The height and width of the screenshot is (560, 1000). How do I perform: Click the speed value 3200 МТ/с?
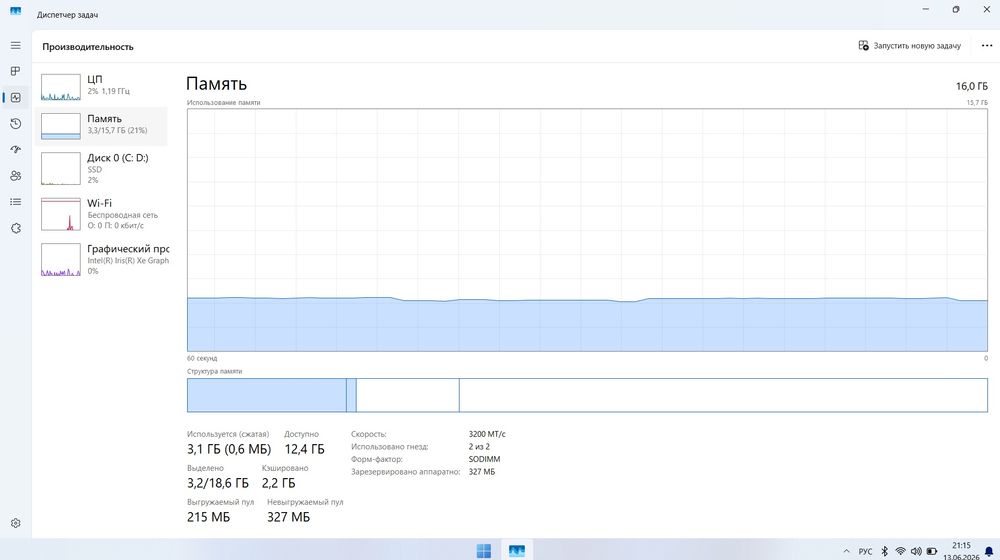(487, 434)
